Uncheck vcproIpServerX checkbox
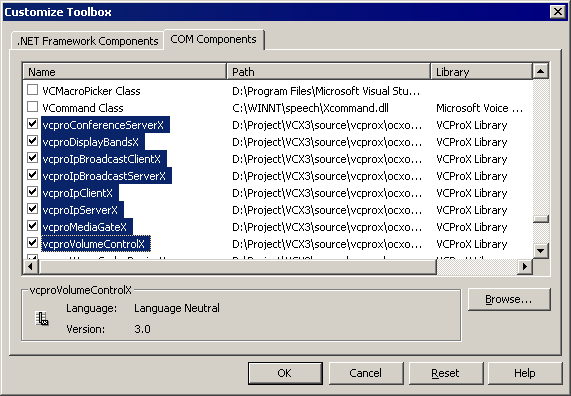Screen dimensions: 571x396 coord(32,209)
